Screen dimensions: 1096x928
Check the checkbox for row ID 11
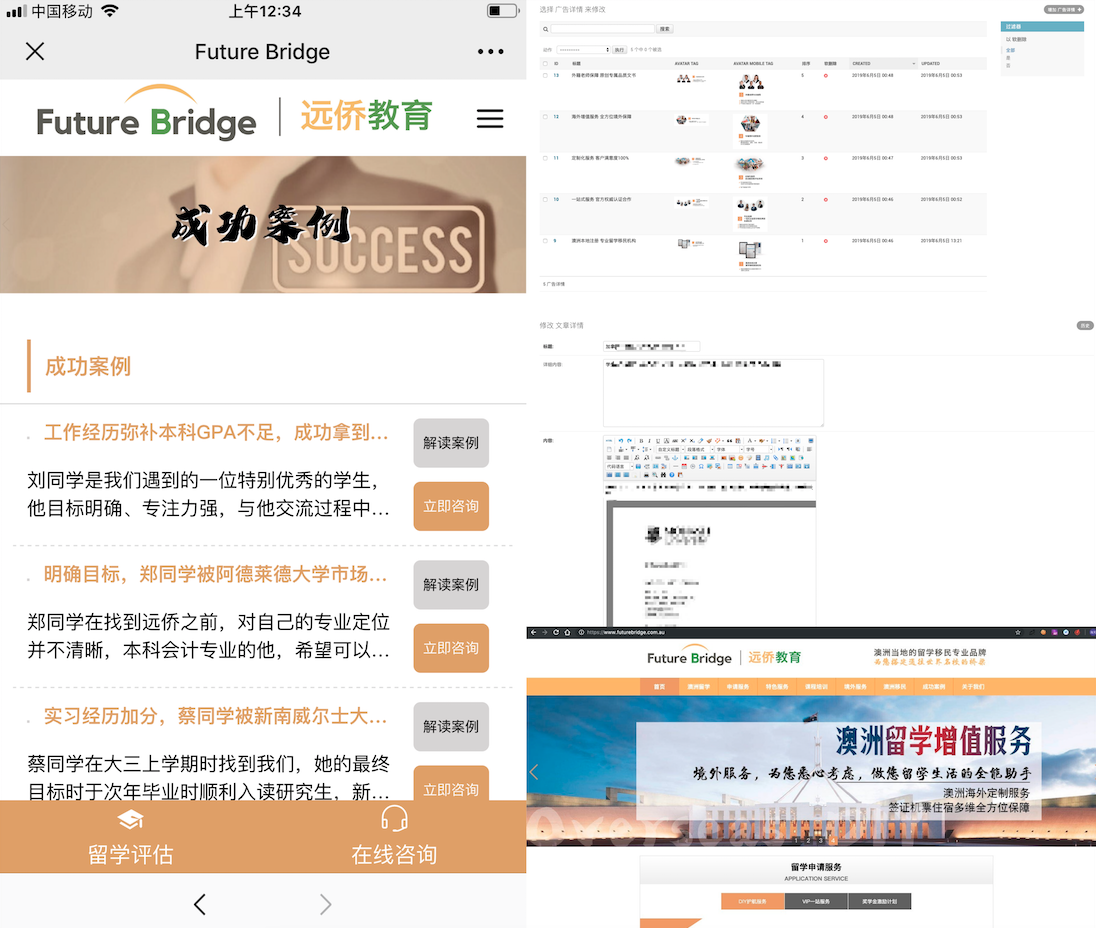point(545,158)
